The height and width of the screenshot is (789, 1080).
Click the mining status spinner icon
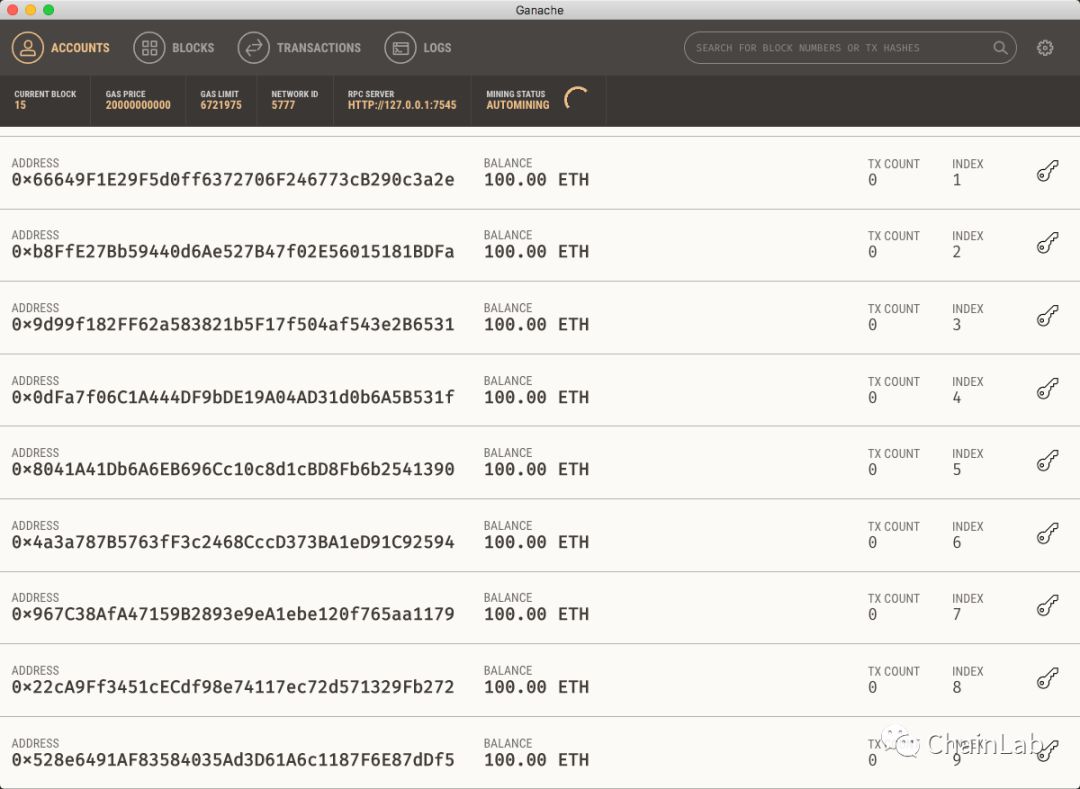[x=577, y=99]
